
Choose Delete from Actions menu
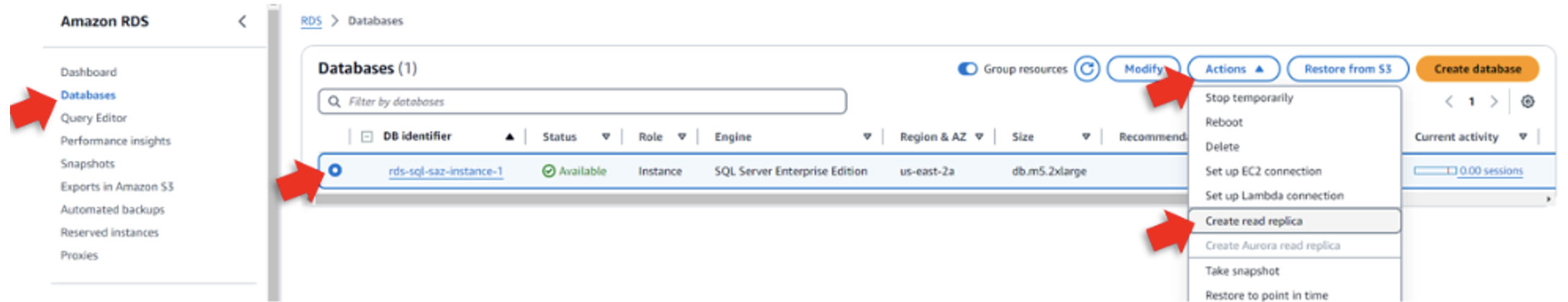click(x=1222, y=147)
